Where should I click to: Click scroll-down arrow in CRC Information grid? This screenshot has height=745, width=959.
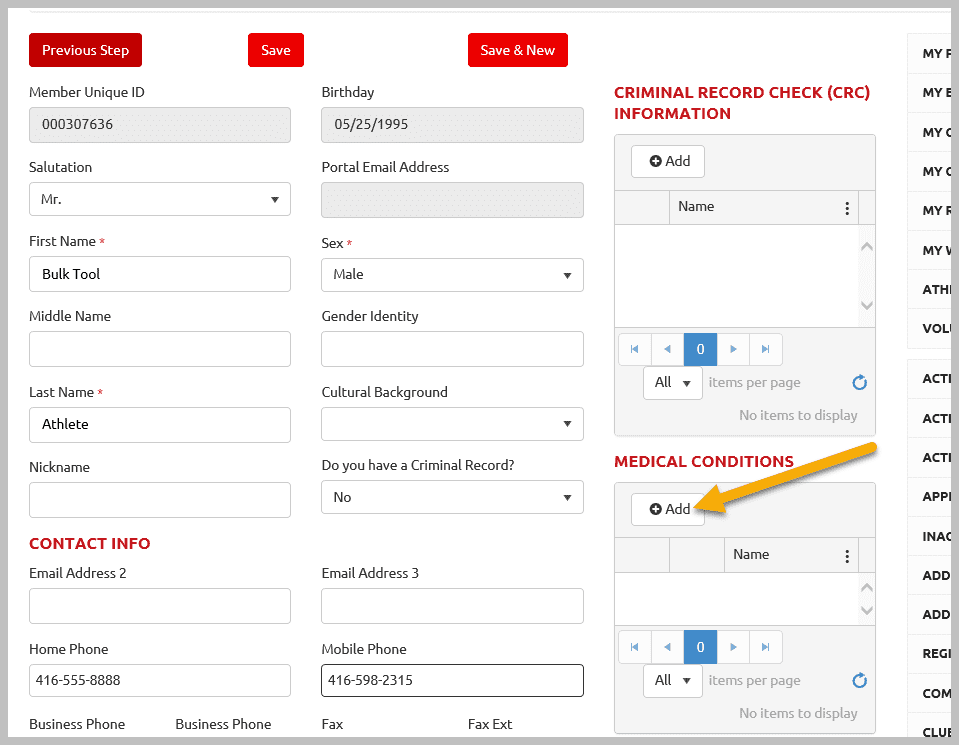point(867,305)
